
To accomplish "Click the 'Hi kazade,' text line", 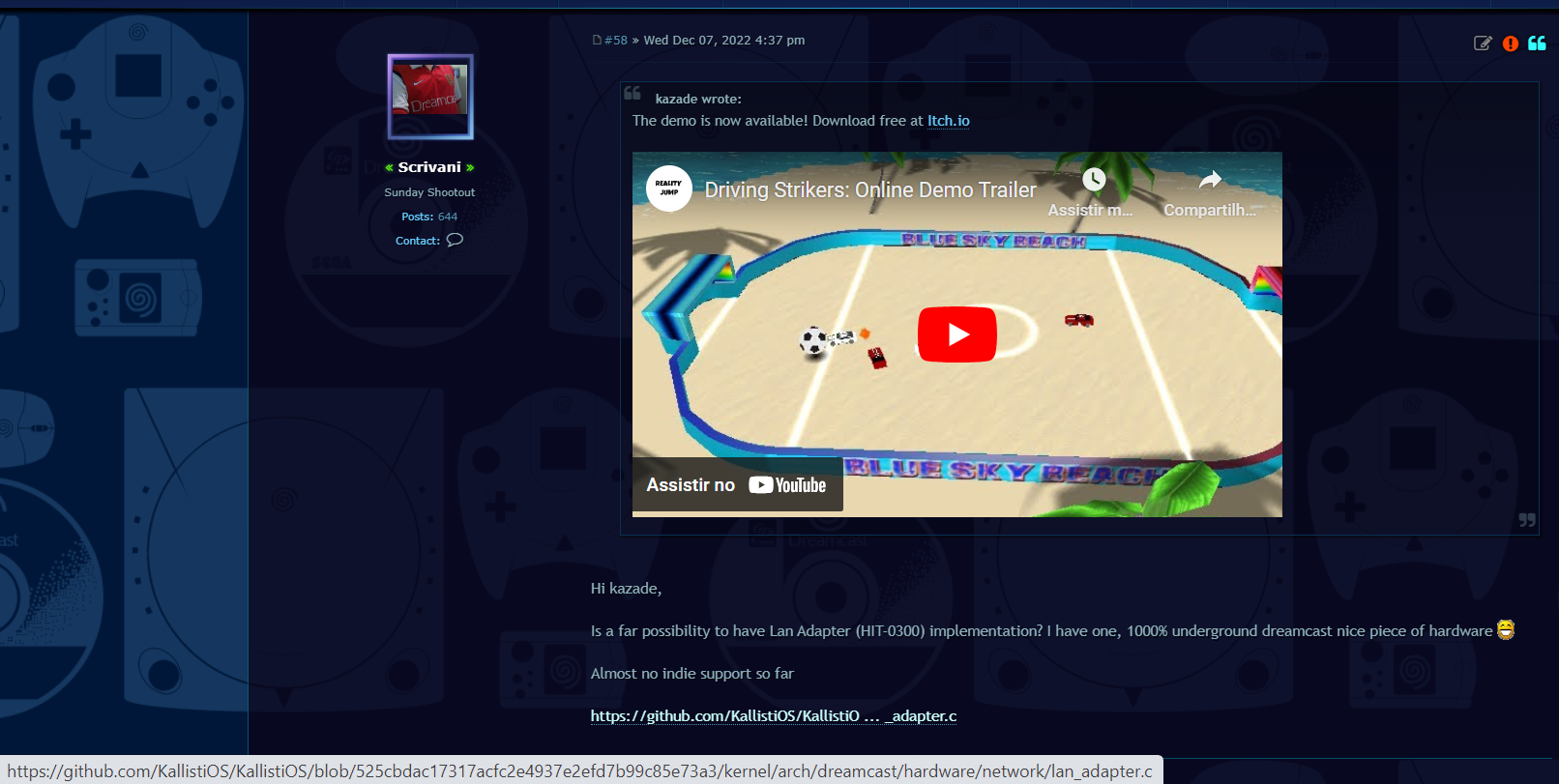I will tap(626, 589).
